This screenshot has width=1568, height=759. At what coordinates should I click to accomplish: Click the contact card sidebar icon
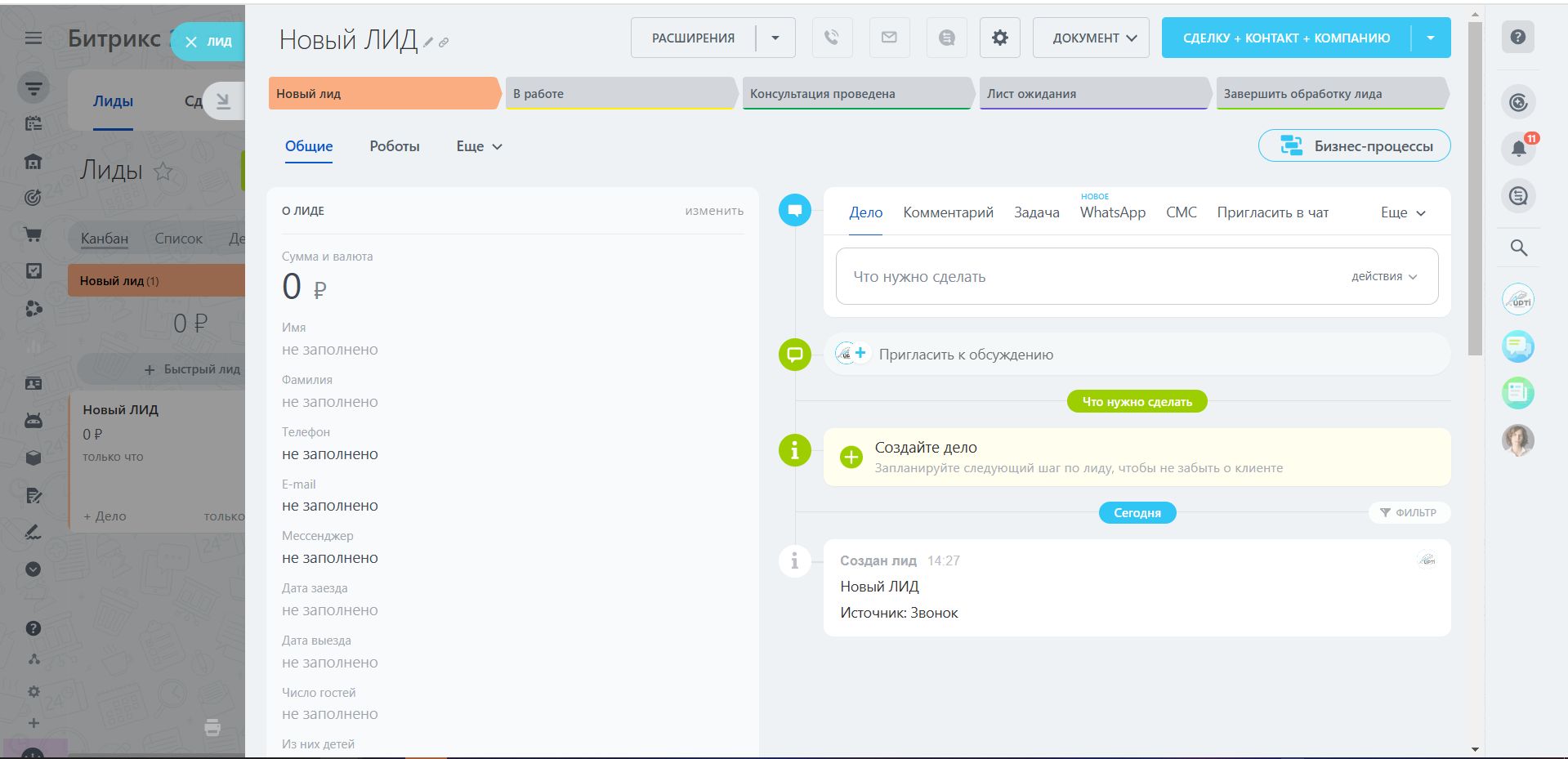34,383
